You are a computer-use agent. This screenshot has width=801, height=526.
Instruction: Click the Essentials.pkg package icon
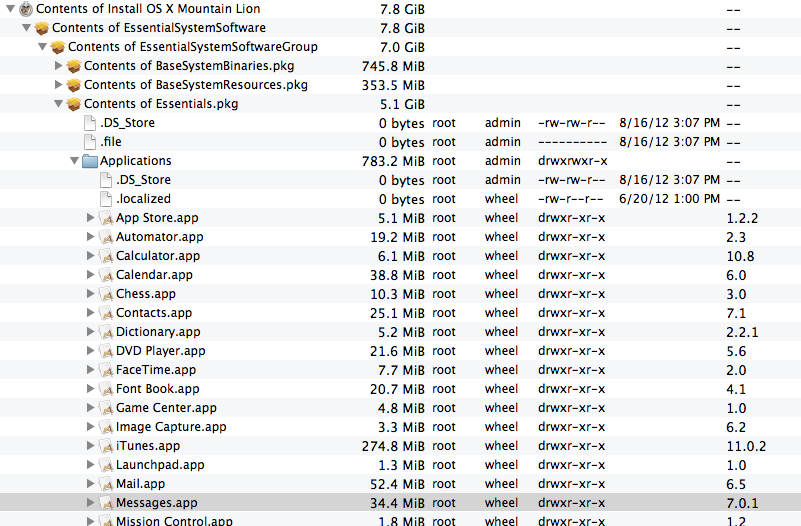pyautogui.click(x=74, y=104)
